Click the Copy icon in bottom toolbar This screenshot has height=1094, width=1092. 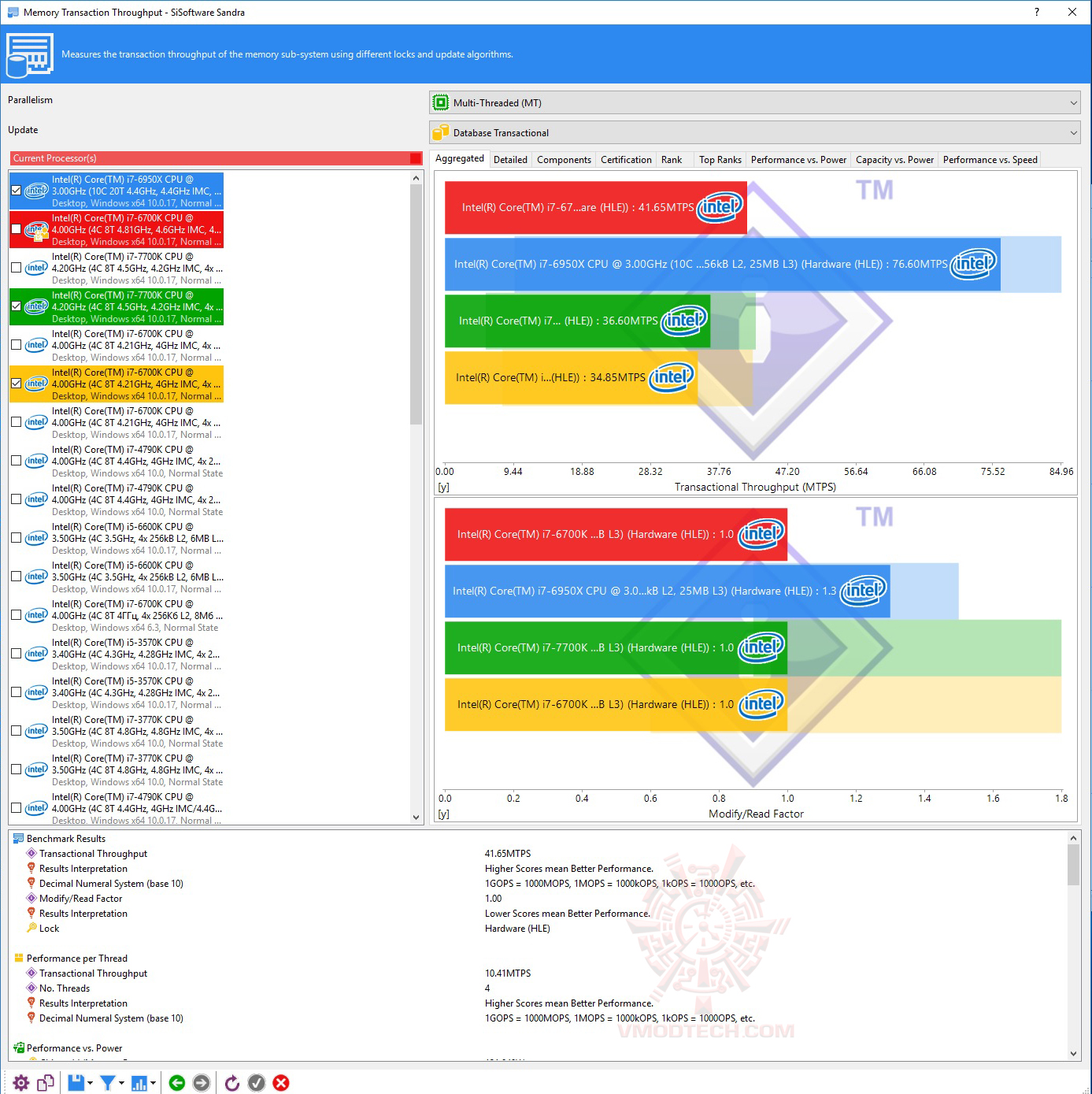tap(46, 1083)
